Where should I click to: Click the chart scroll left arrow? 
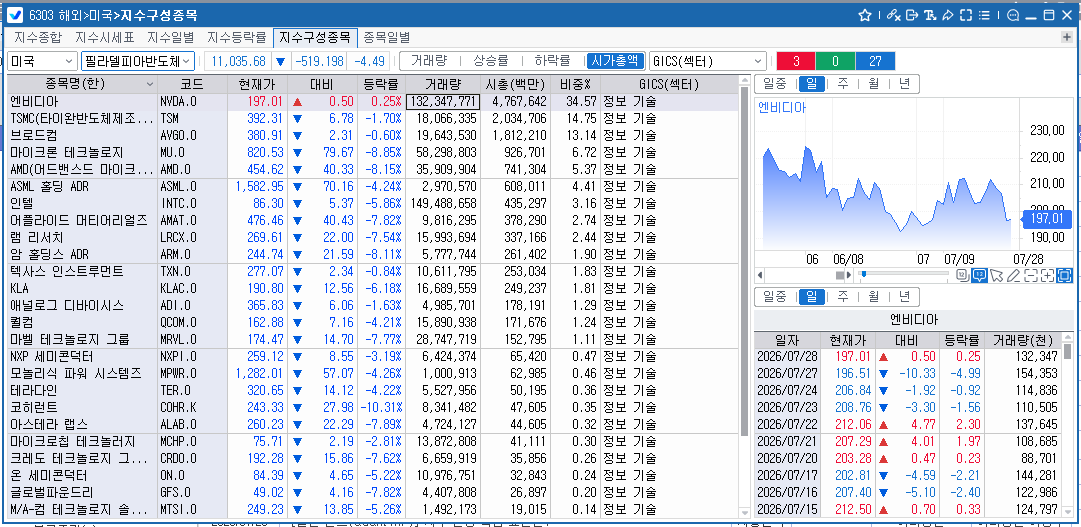760,275
